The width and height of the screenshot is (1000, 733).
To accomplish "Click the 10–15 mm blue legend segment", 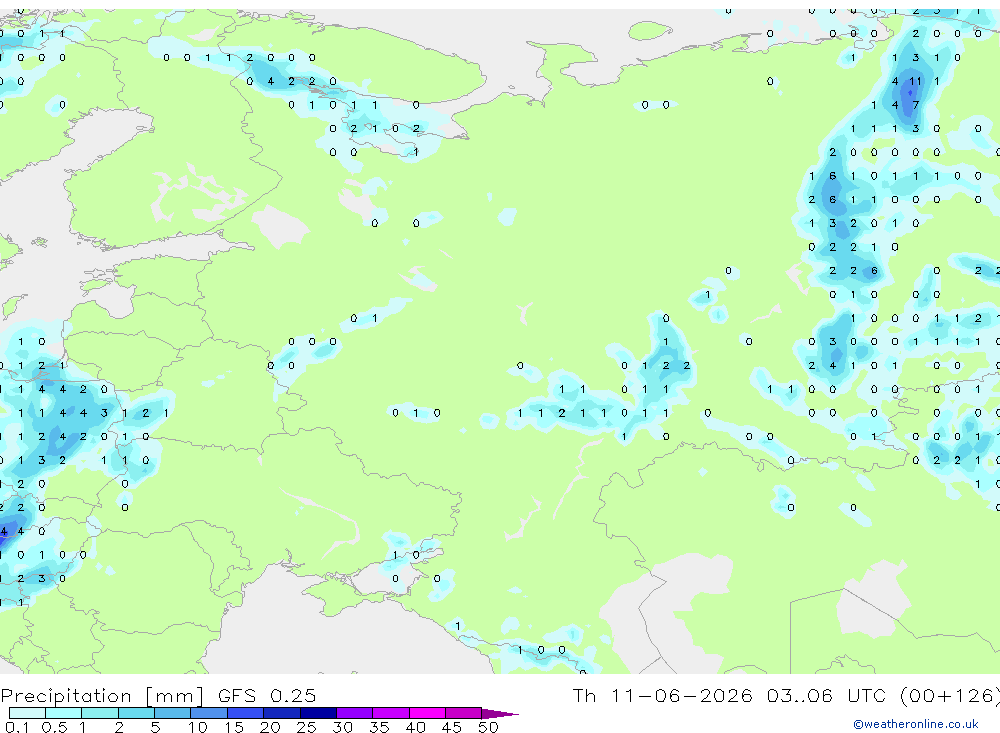I will coord(209,713).
